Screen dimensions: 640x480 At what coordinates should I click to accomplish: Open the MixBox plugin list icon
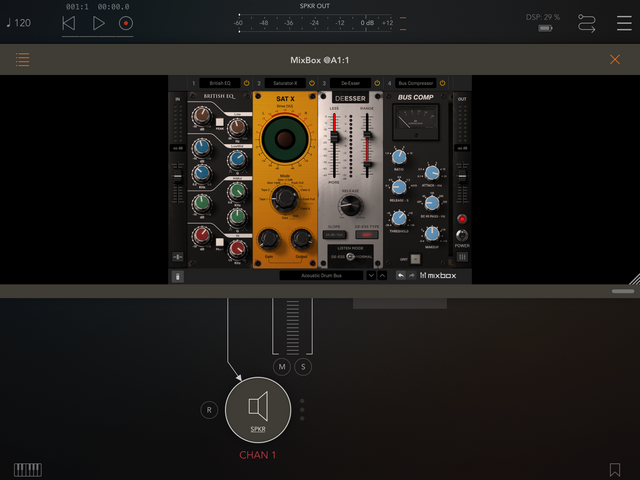click(x=22, y=60)
